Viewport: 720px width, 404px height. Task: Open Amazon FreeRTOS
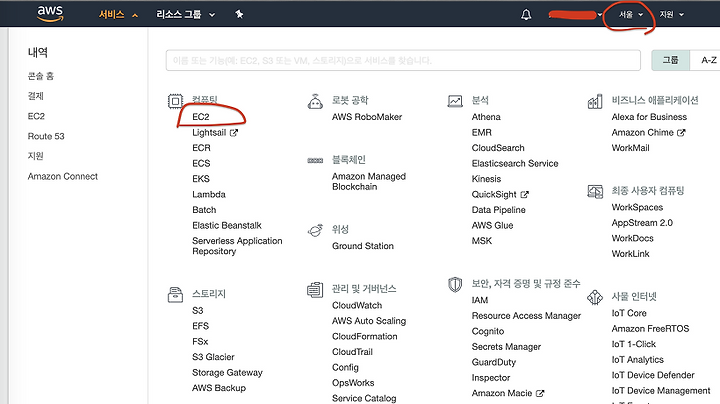point(650,329)
